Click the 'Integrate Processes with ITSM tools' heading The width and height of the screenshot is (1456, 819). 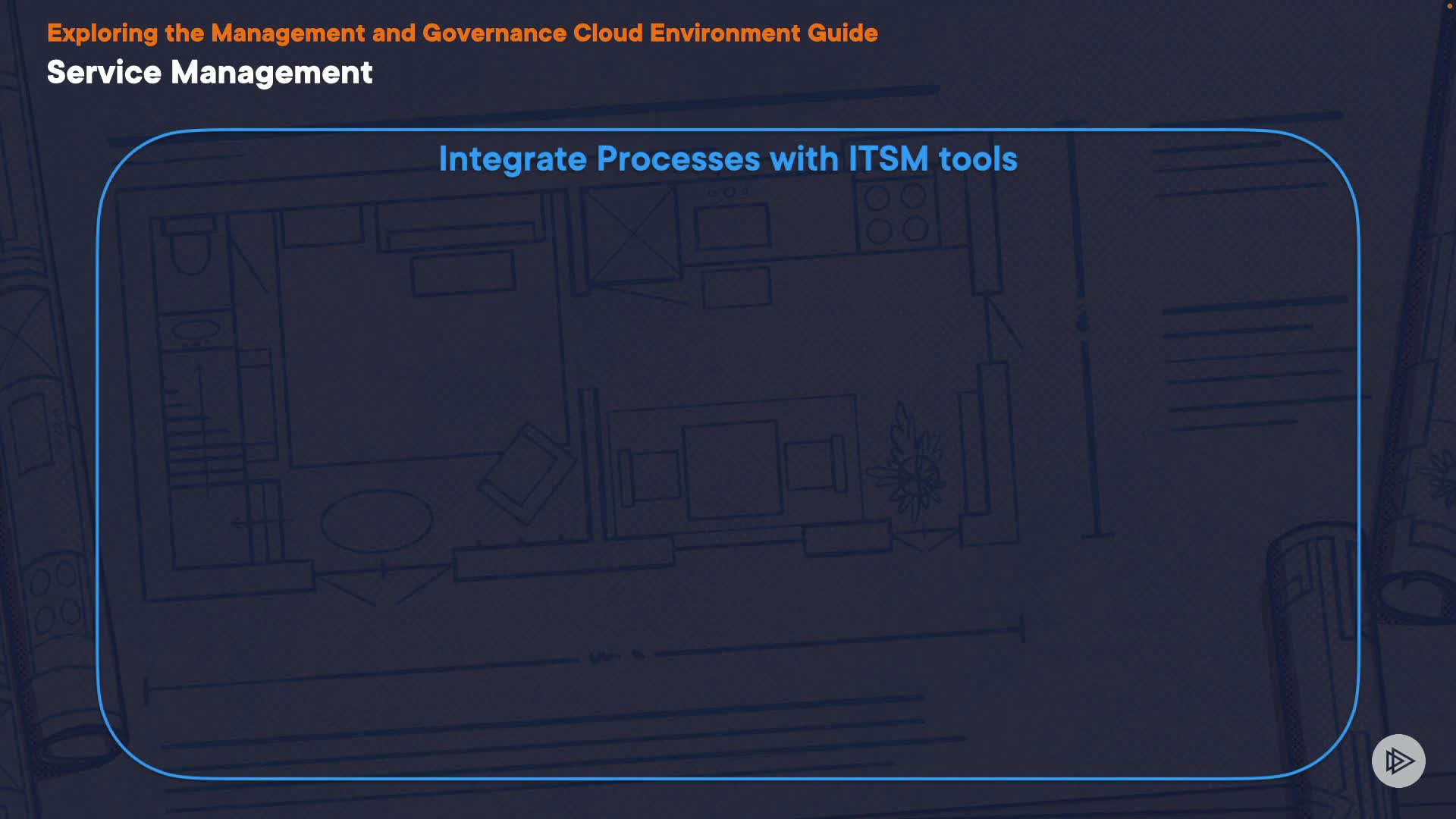tap(727, 159)
